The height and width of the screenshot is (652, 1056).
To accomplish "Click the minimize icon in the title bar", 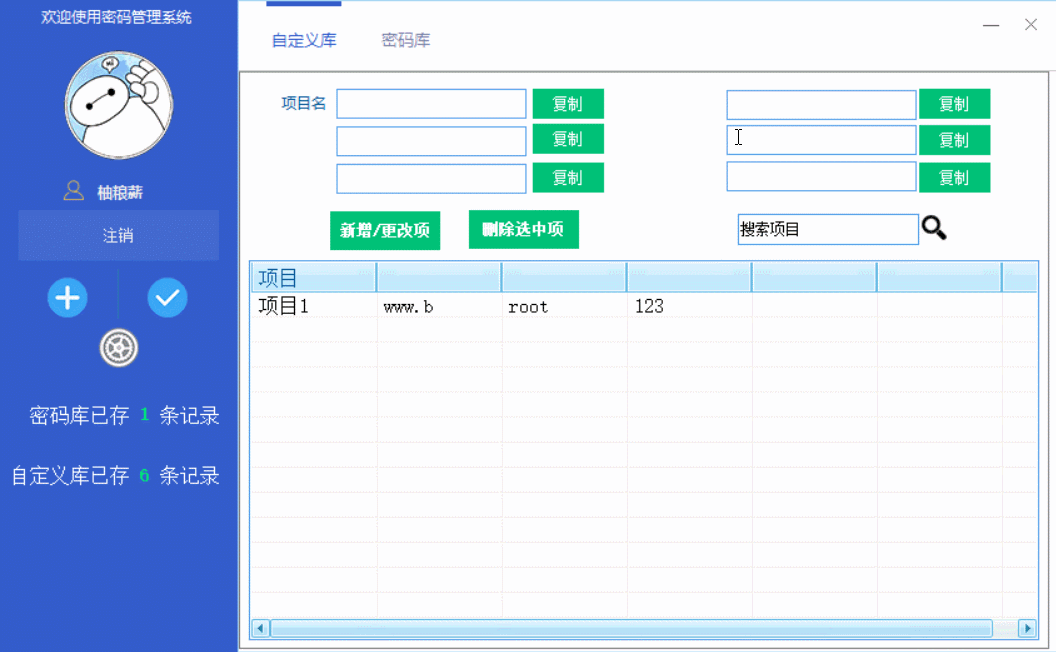I will pyautogui.click(x=990, y=21).
